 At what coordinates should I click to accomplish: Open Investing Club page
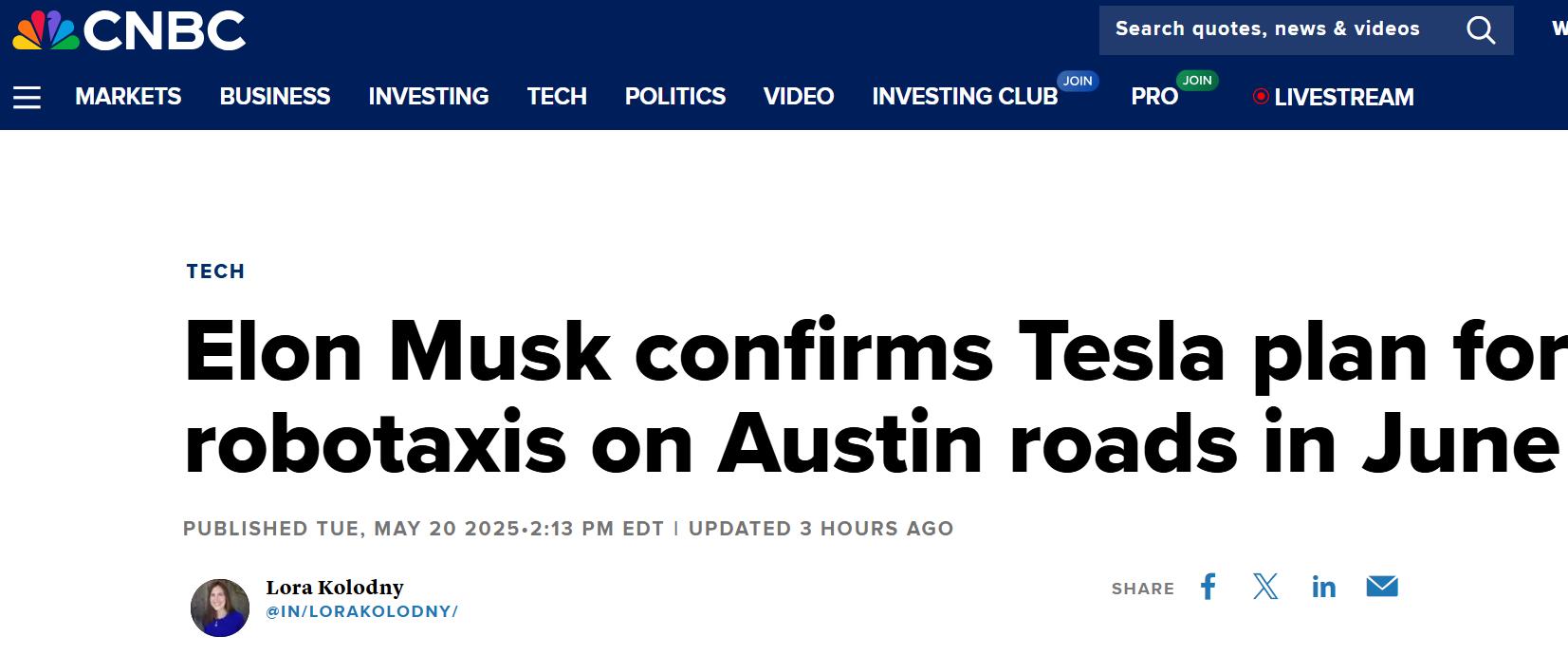pos(965,97)
